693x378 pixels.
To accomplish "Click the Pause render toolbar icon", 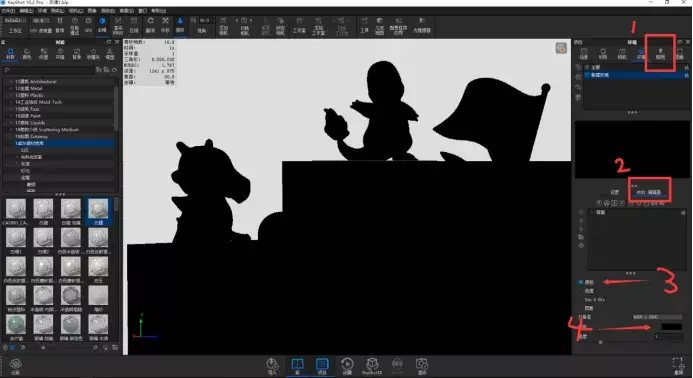I will click(60, 24).
